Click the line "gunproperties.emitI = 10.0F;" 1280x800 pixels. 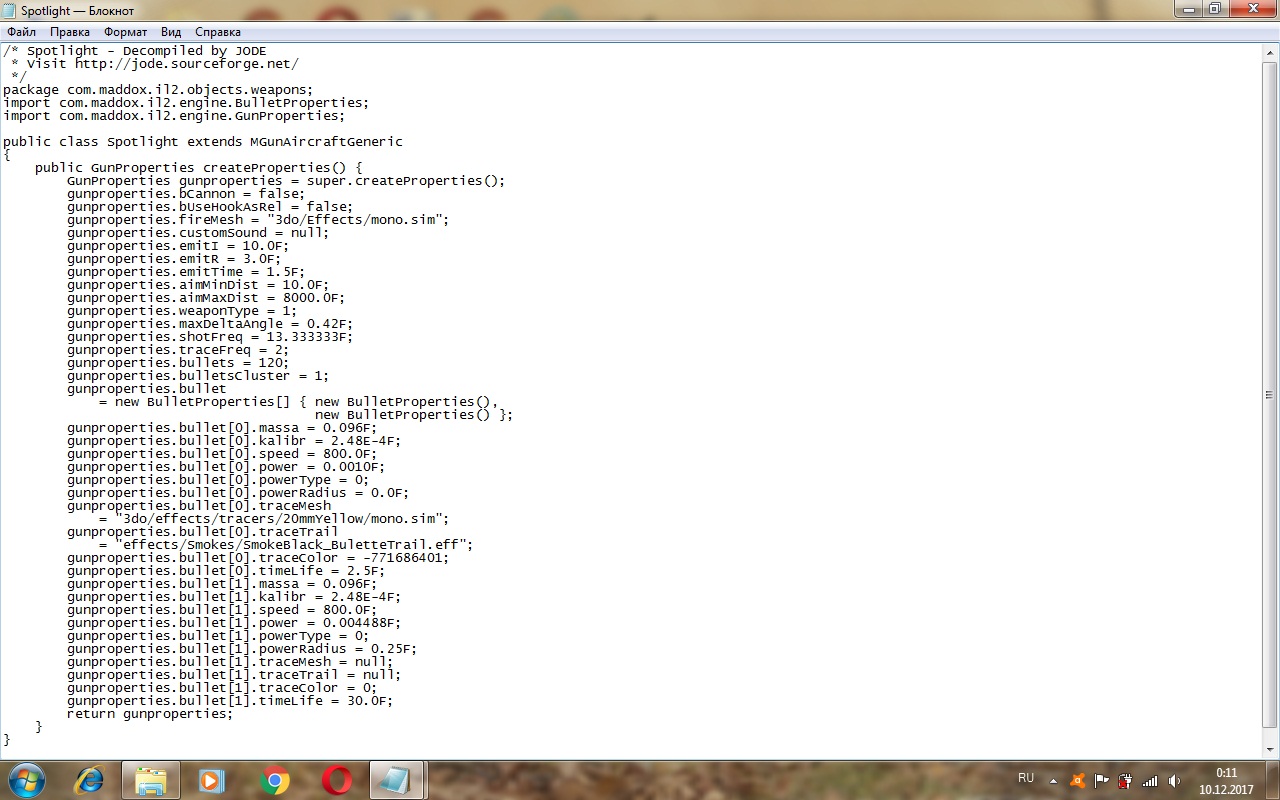click(178, 245)
